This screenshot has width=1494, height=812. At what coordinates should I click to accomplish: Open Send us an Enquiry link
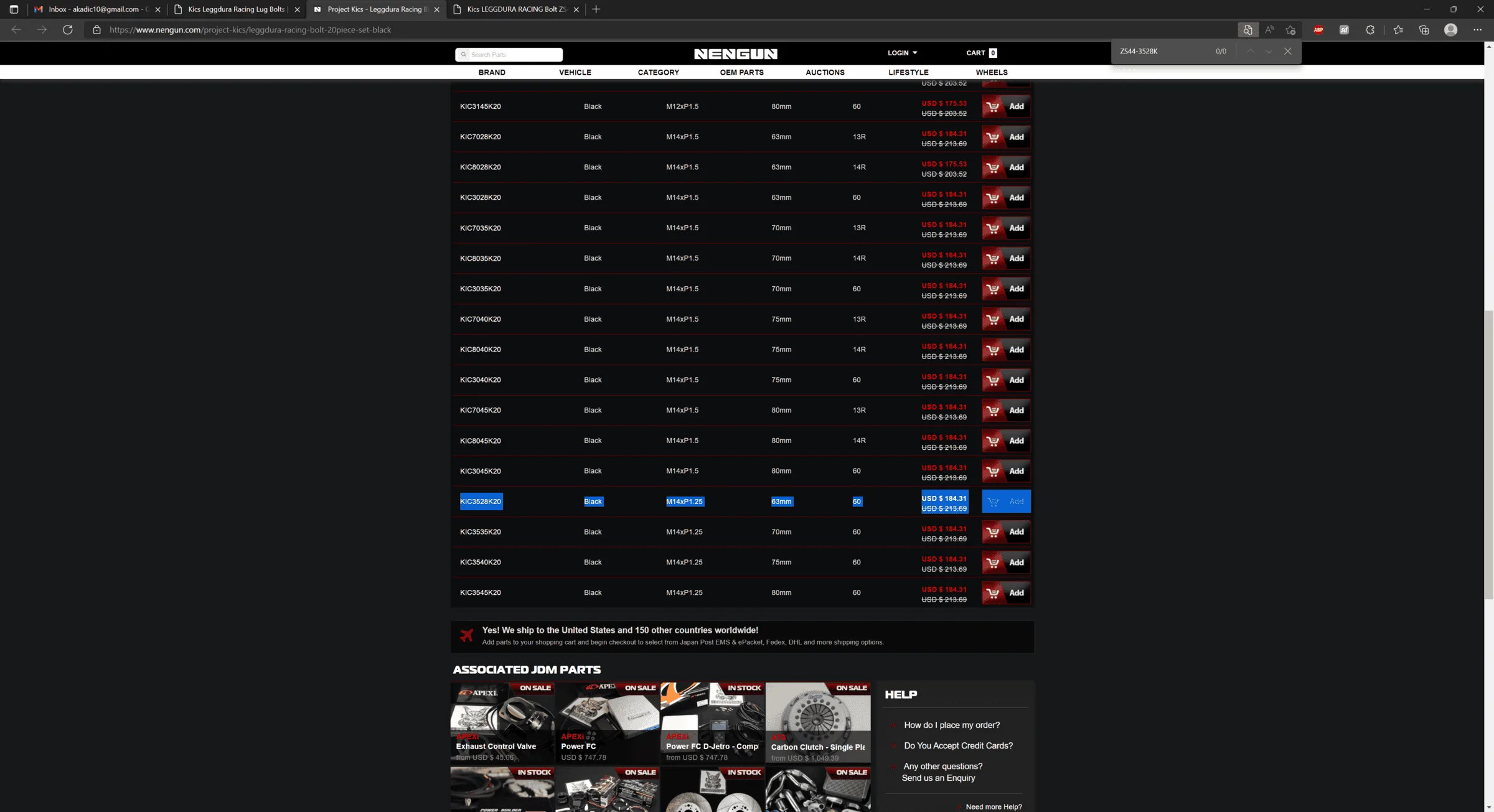point(938,778)
